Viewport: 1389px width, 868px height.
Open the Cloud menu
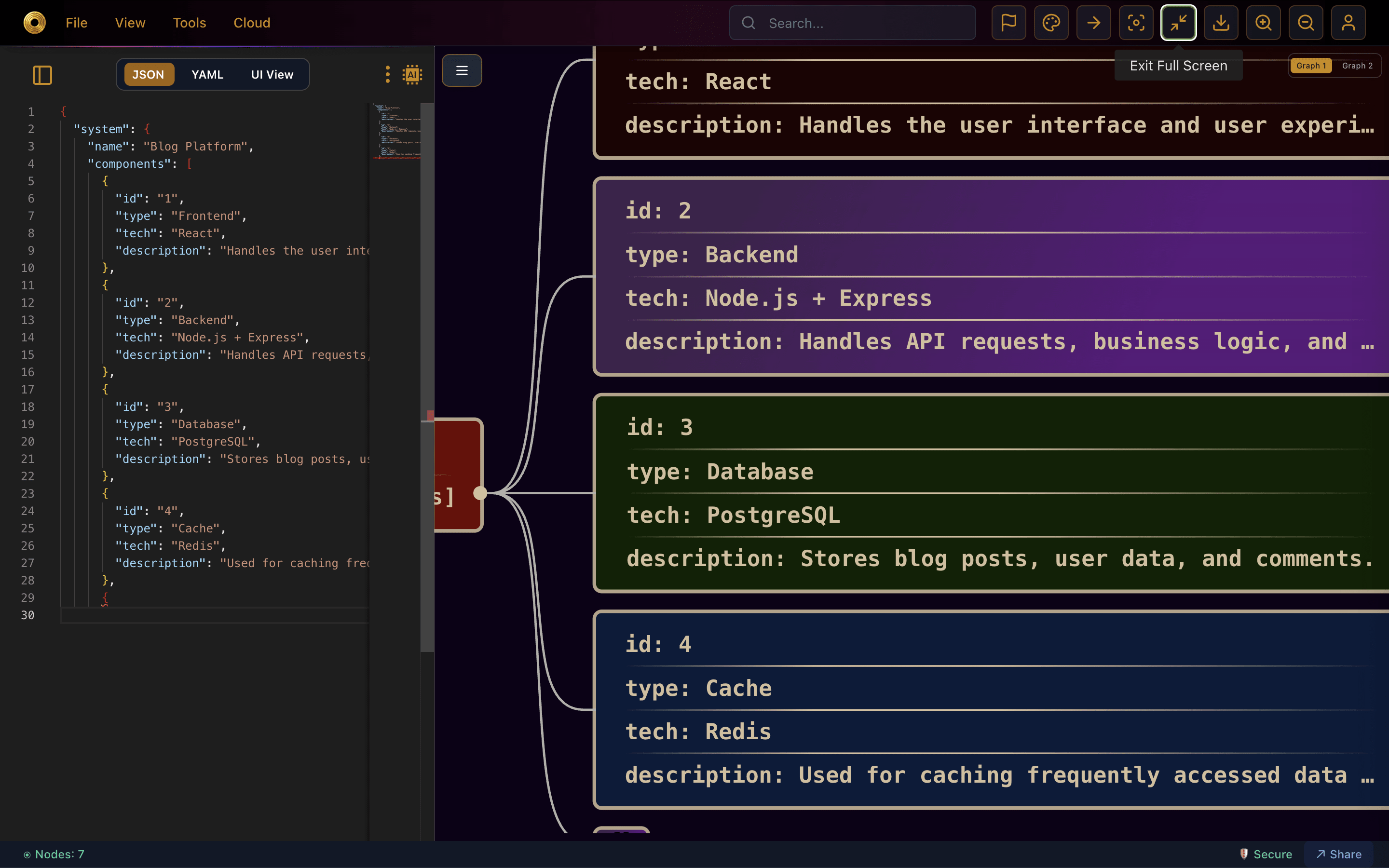(x=252, y=23)
